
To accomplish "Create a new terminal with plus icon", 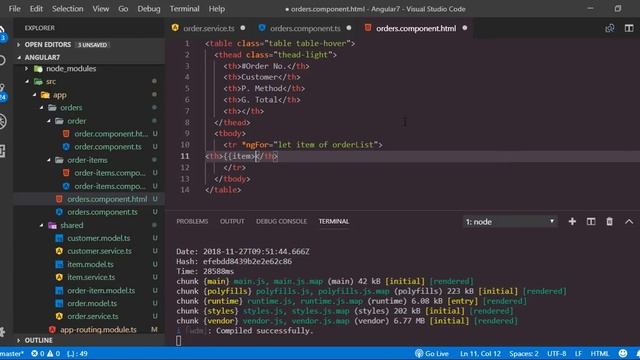I will [x=572, y=221].
